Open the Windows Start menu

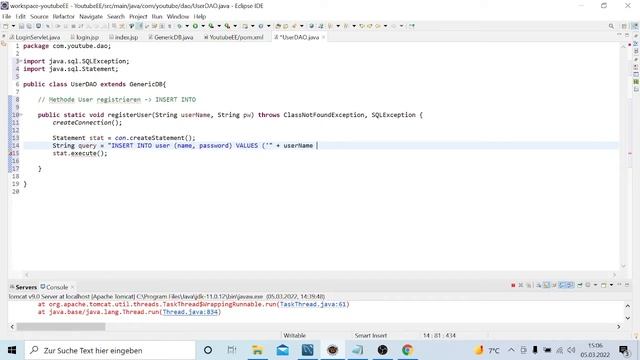pyautogui.click(x=12, y=350)
